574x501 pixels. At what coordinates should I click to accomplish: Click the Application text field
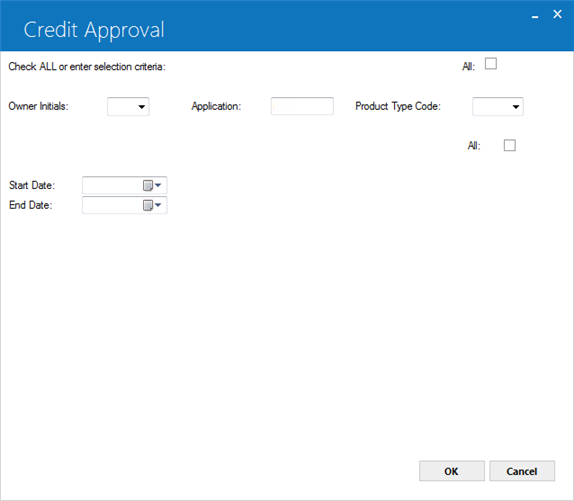302,106
